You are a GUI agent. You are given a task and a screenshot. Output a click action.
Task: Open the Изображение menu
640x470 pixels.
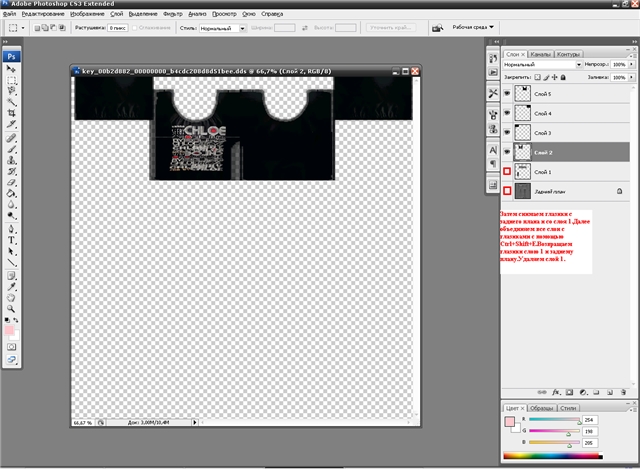[87, 14]
